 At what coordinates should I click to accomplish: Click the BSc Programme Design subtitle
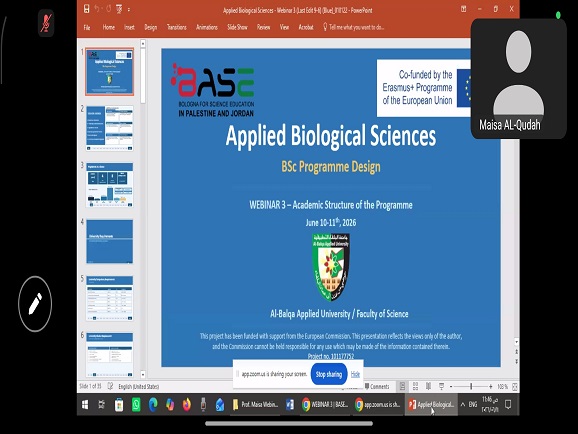[x=331, y=167]
